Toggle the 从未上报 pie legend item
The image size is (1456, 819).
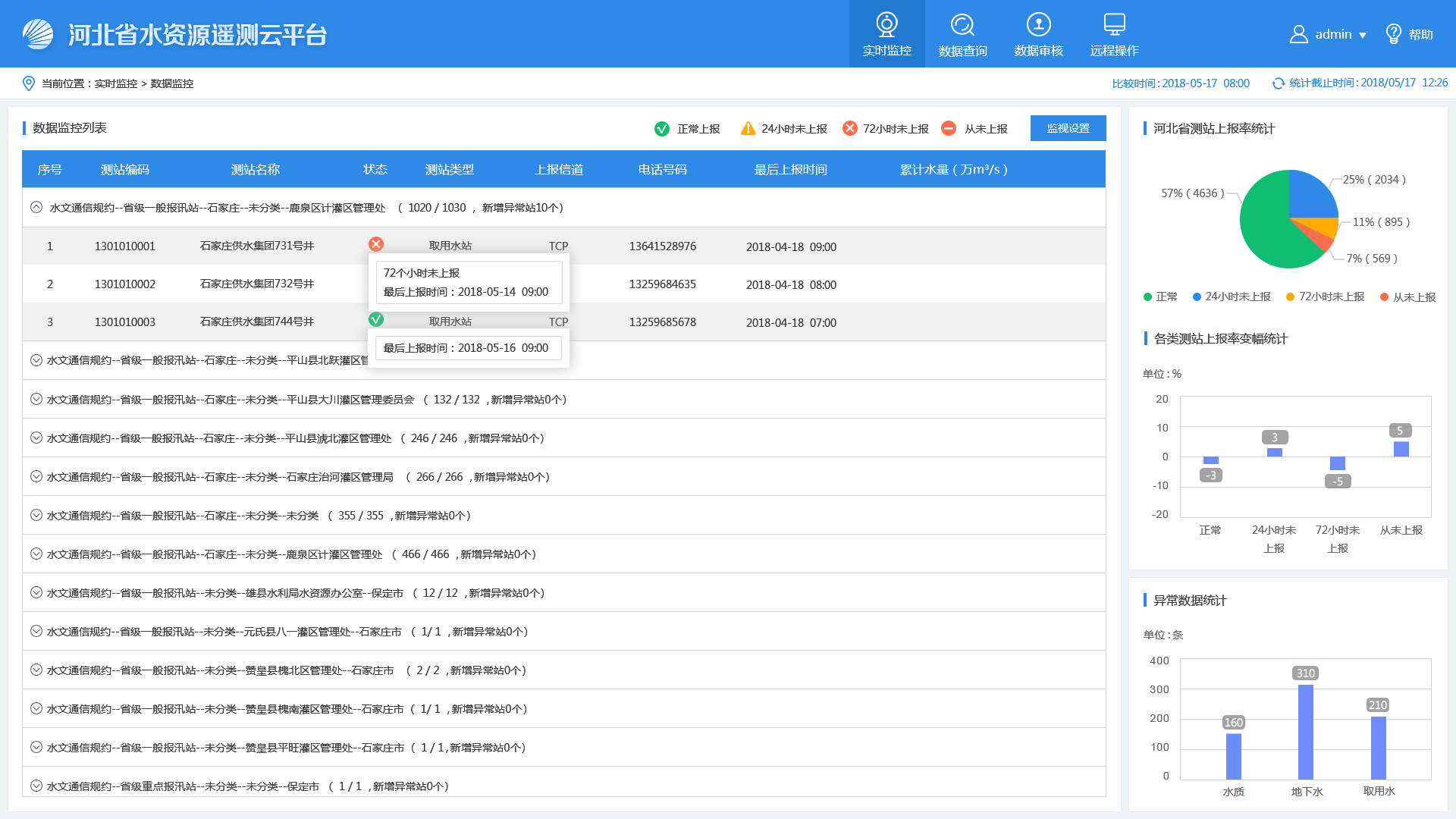pos(1408,297)
